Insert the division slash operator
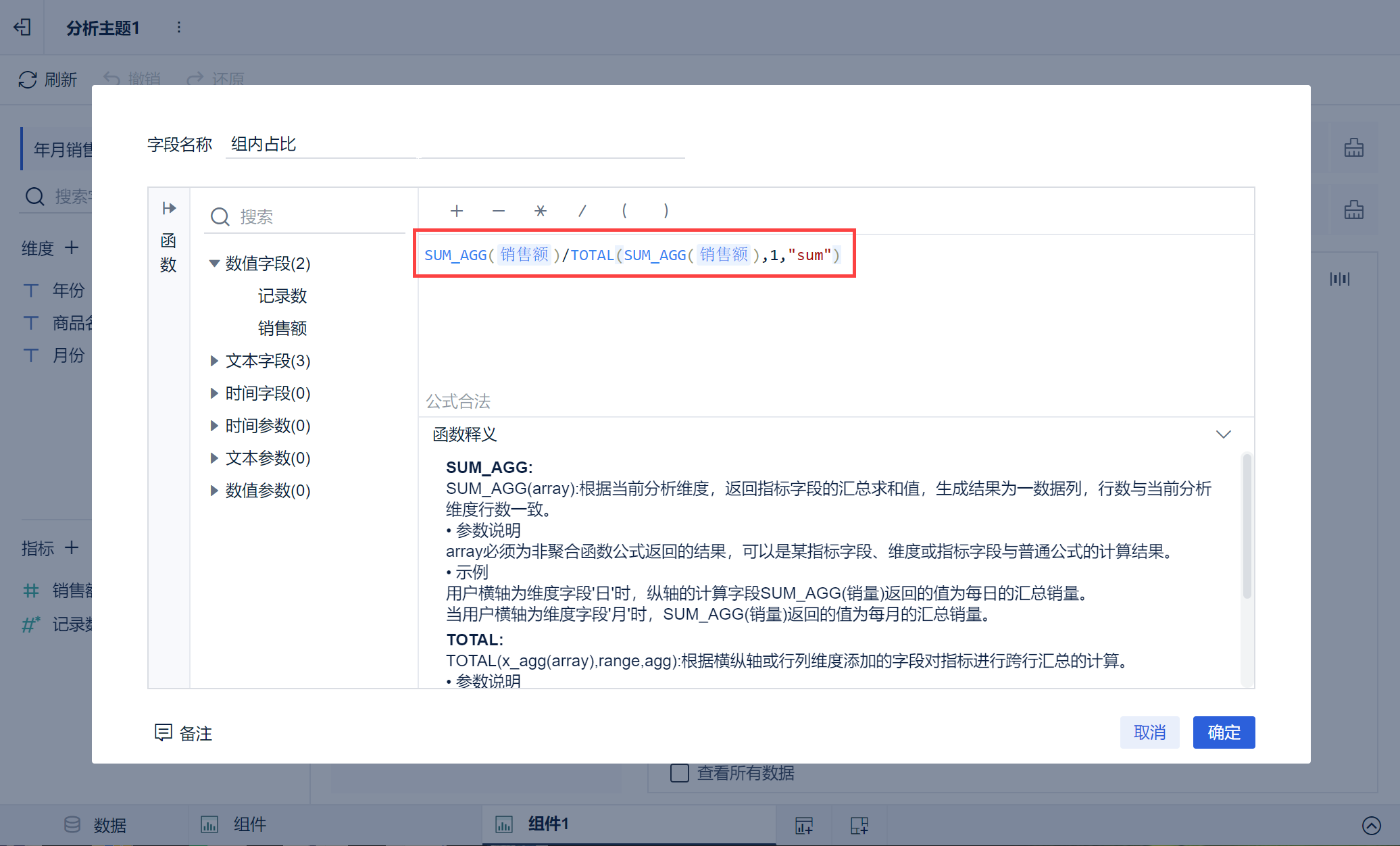The width and height of the screenshot is (1400, 846). pos(582,211)
